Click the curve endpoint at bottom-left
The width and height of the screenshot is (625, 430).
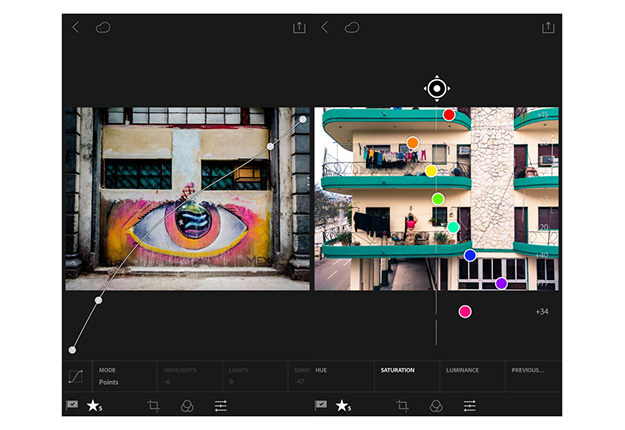tap(72, 350)
